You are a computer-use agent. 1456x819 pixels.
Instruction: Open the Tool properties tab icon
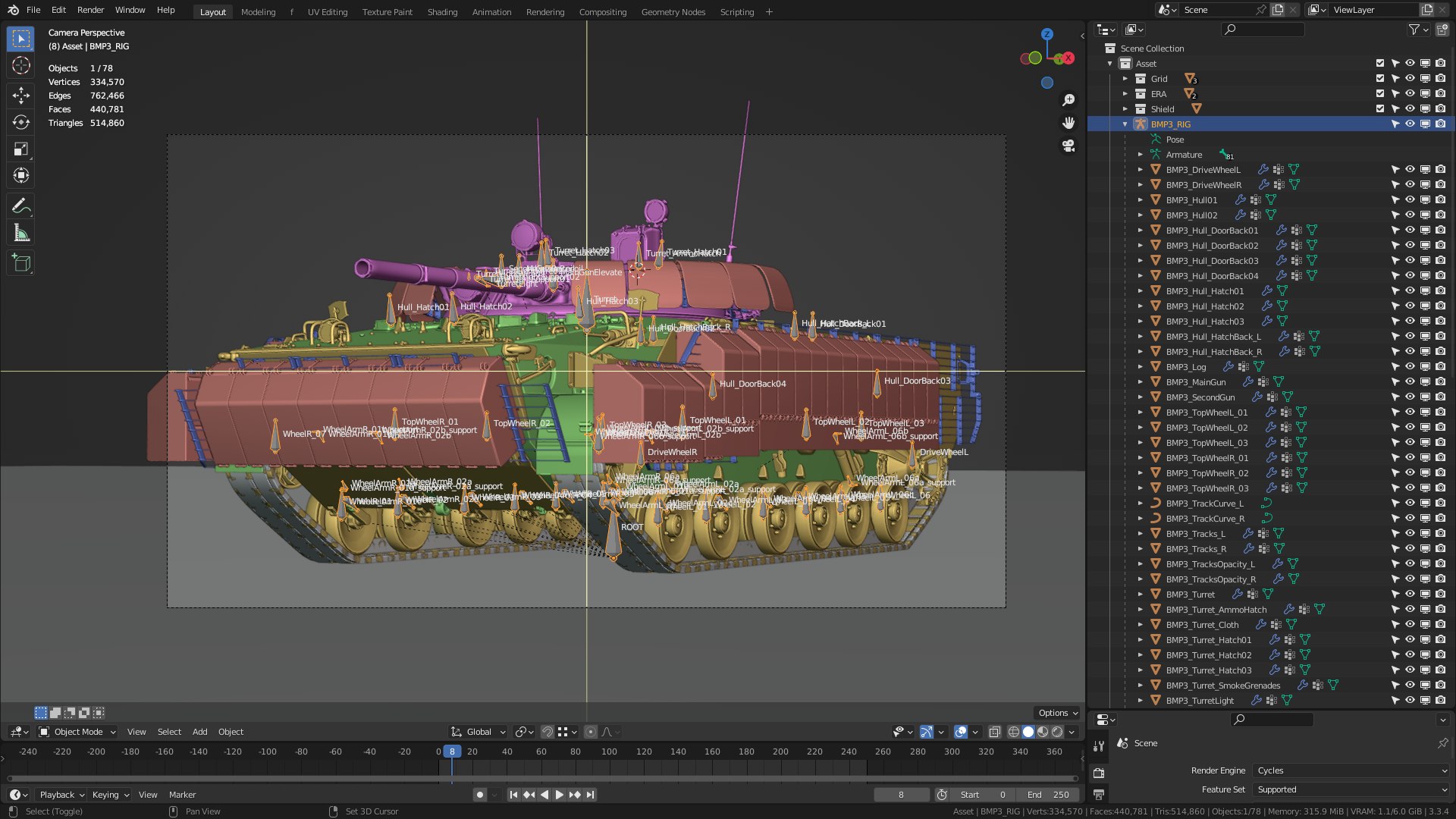coord(1099,746)
